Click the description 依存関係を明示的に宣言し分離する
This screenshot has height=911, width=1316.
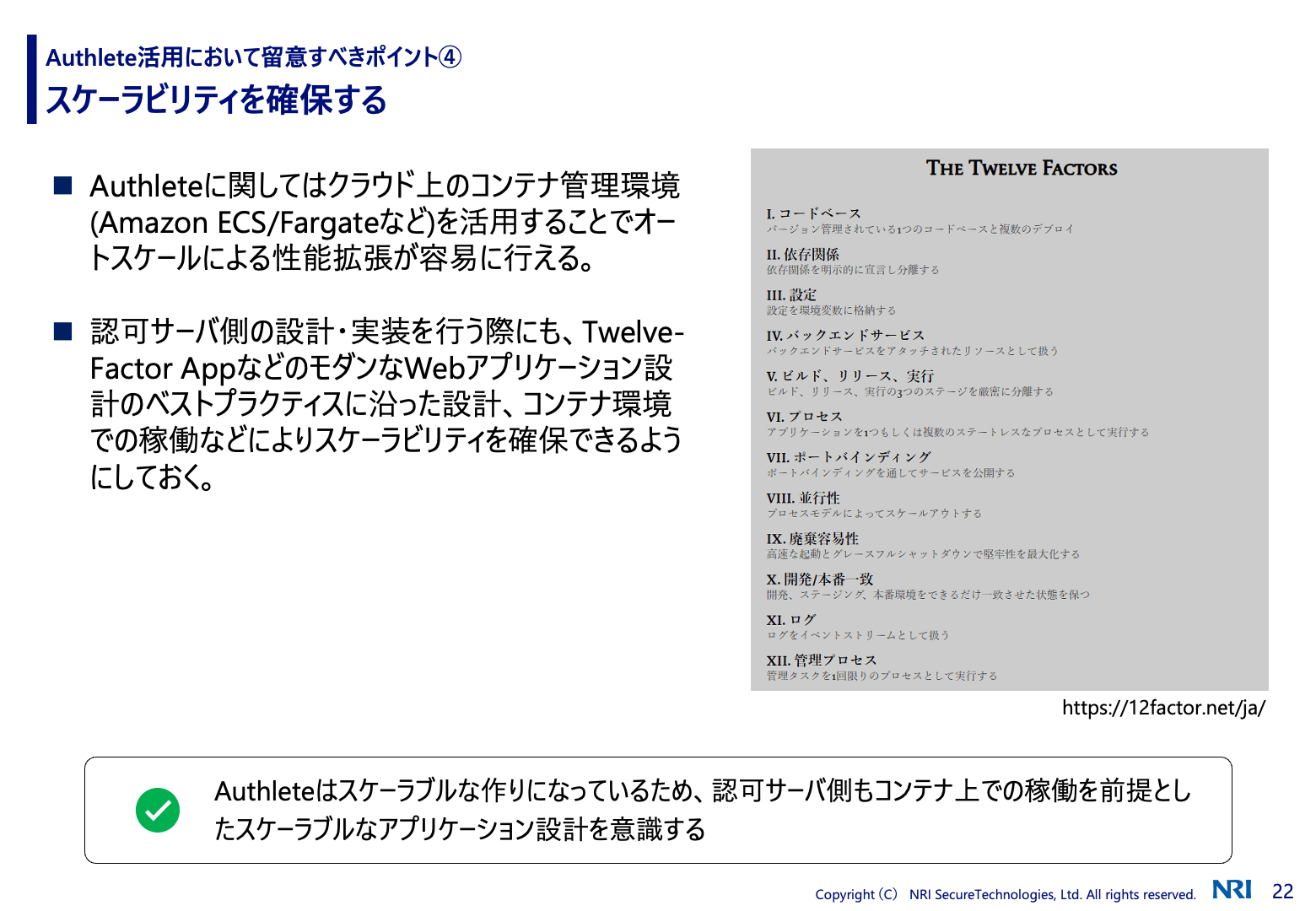click(853, 270)
